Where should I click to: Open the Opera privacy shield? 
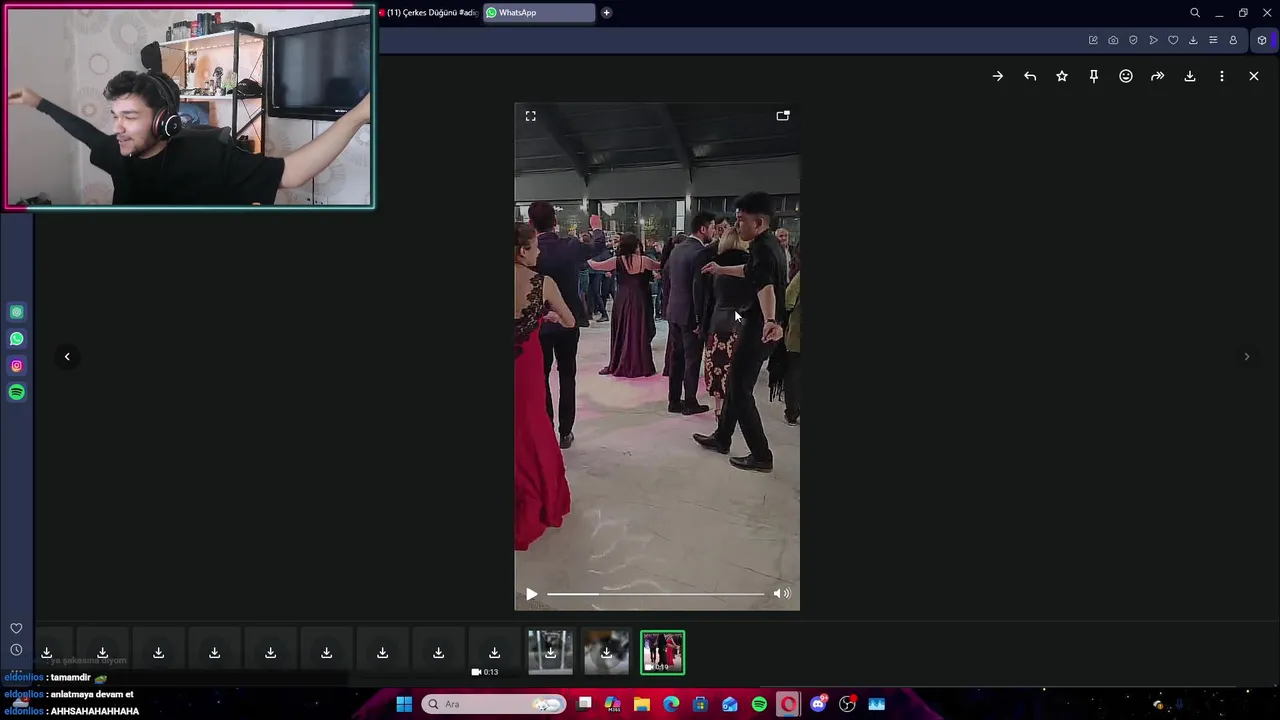coord(1133,40)
